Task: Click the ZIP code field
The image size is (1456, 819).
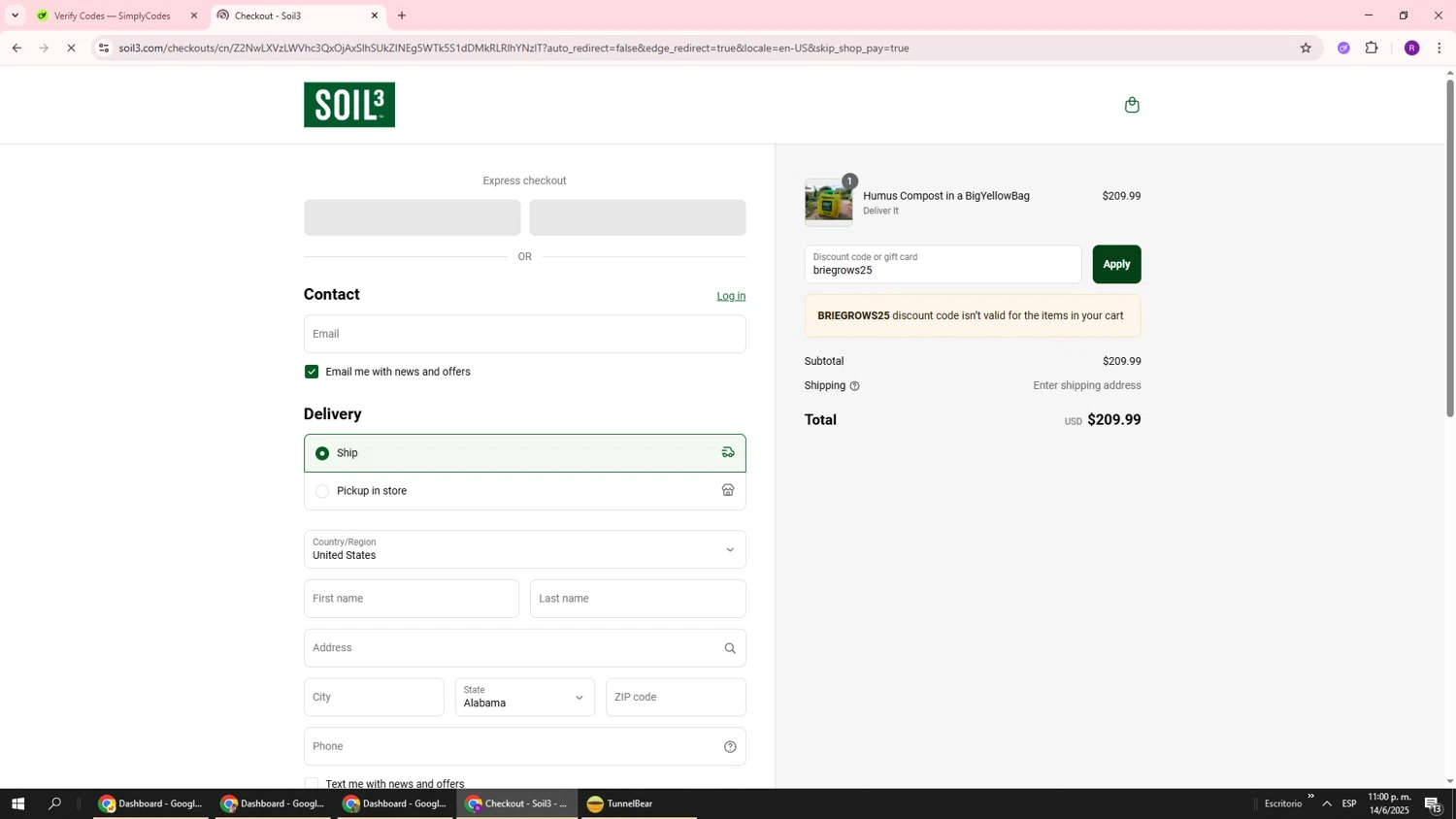Action: click(x=676, y=697)
